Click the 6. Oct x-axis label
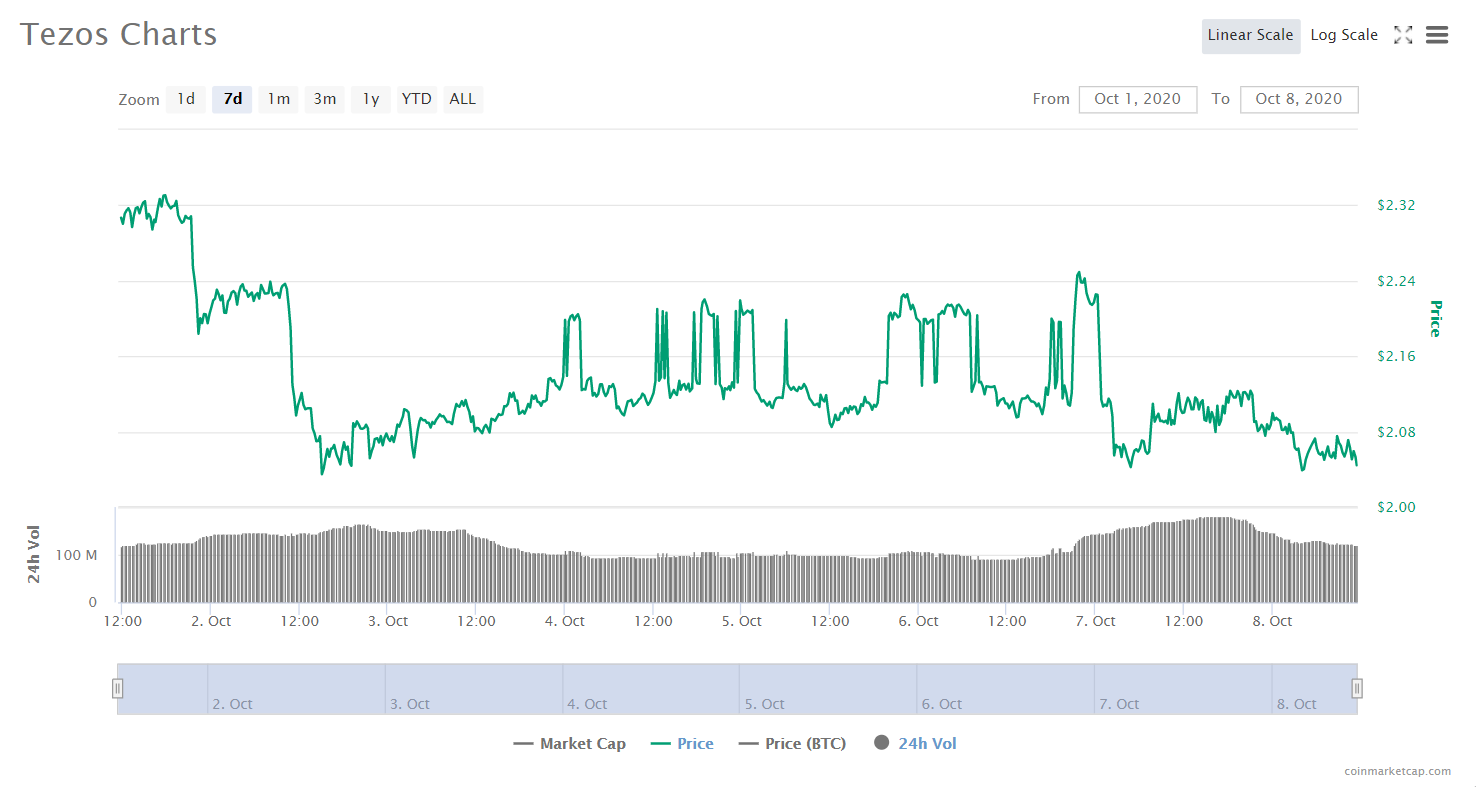Viewport: 1476px width, 787px height. click(918, 621)
